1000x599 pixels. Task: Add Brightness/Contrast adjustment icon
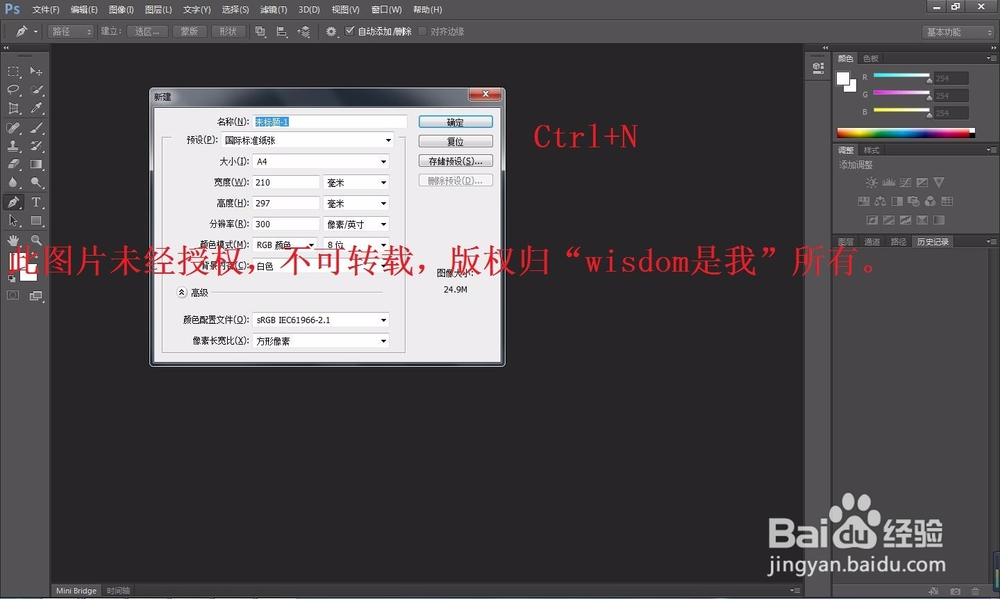[871, 182]
